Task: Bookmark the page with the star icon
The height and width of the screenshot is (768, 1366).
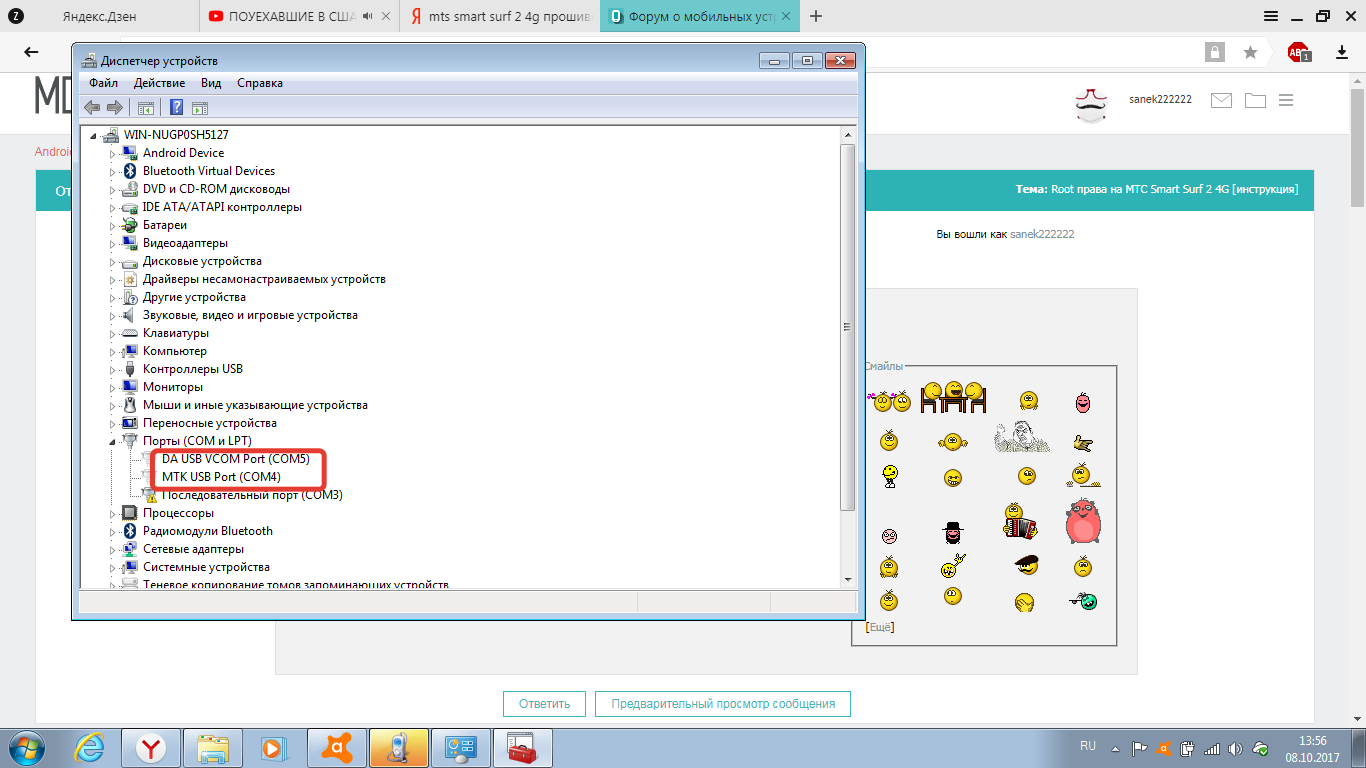Action: click(x=1250, y=52)
